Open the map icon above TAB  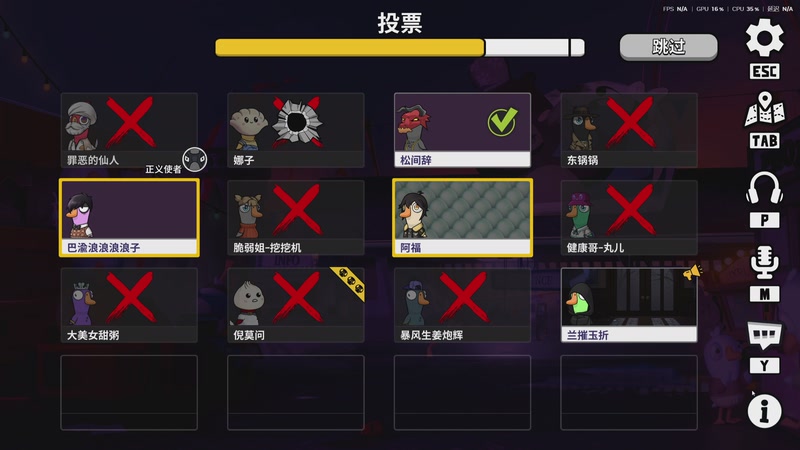click(764, 109)
